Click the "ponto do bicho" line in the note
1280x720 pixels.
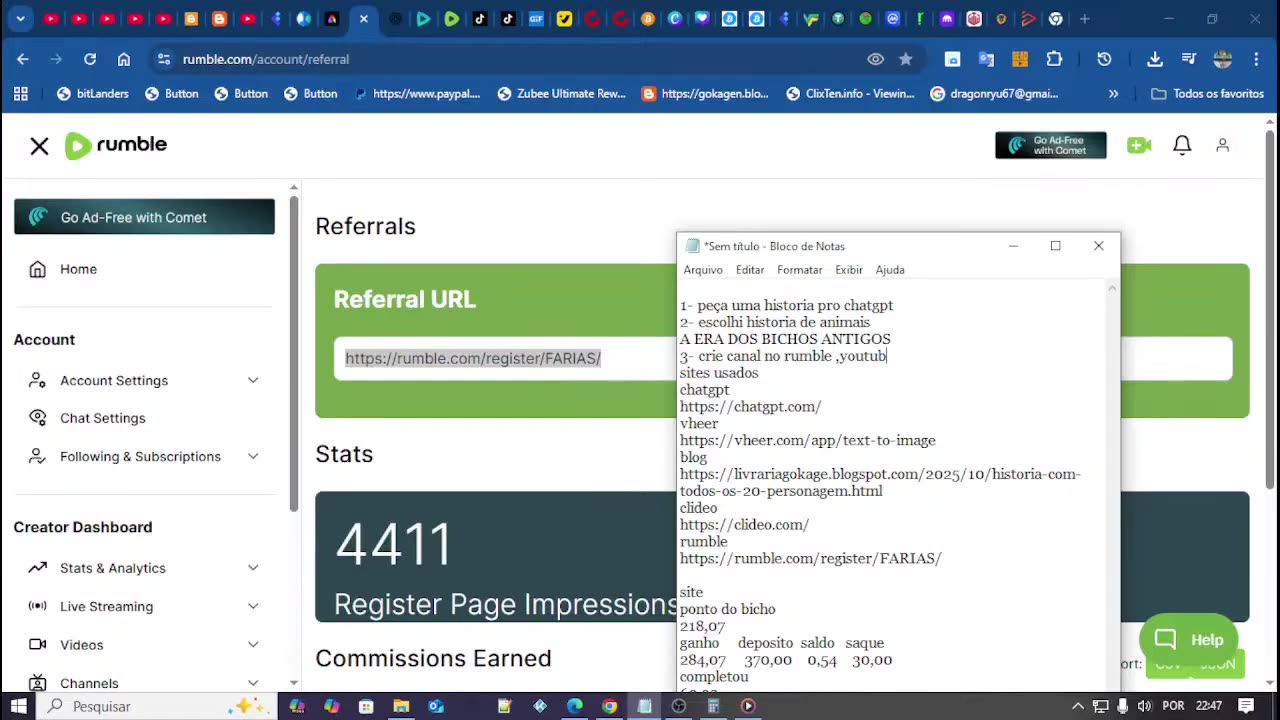coord(728,610)
